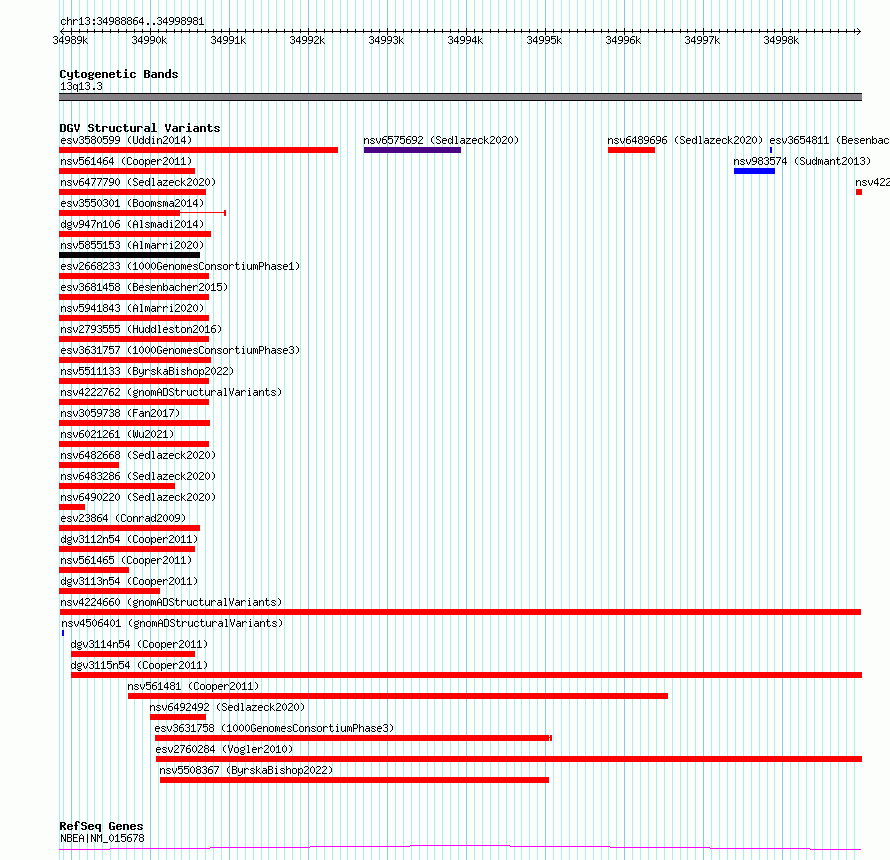
Task: Click the RefSeq Genes track title
Action: (101, 826)
